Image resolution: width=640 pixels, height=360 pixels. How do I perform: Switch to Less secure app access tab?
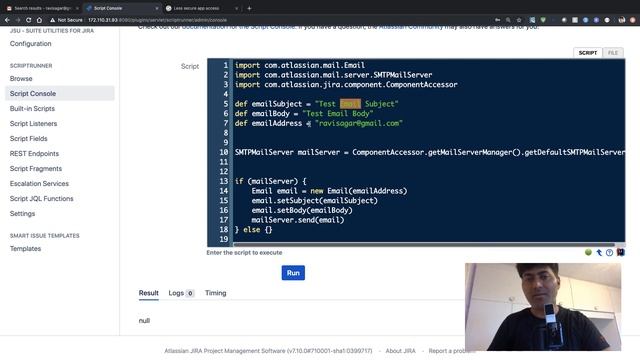(202, 8)
